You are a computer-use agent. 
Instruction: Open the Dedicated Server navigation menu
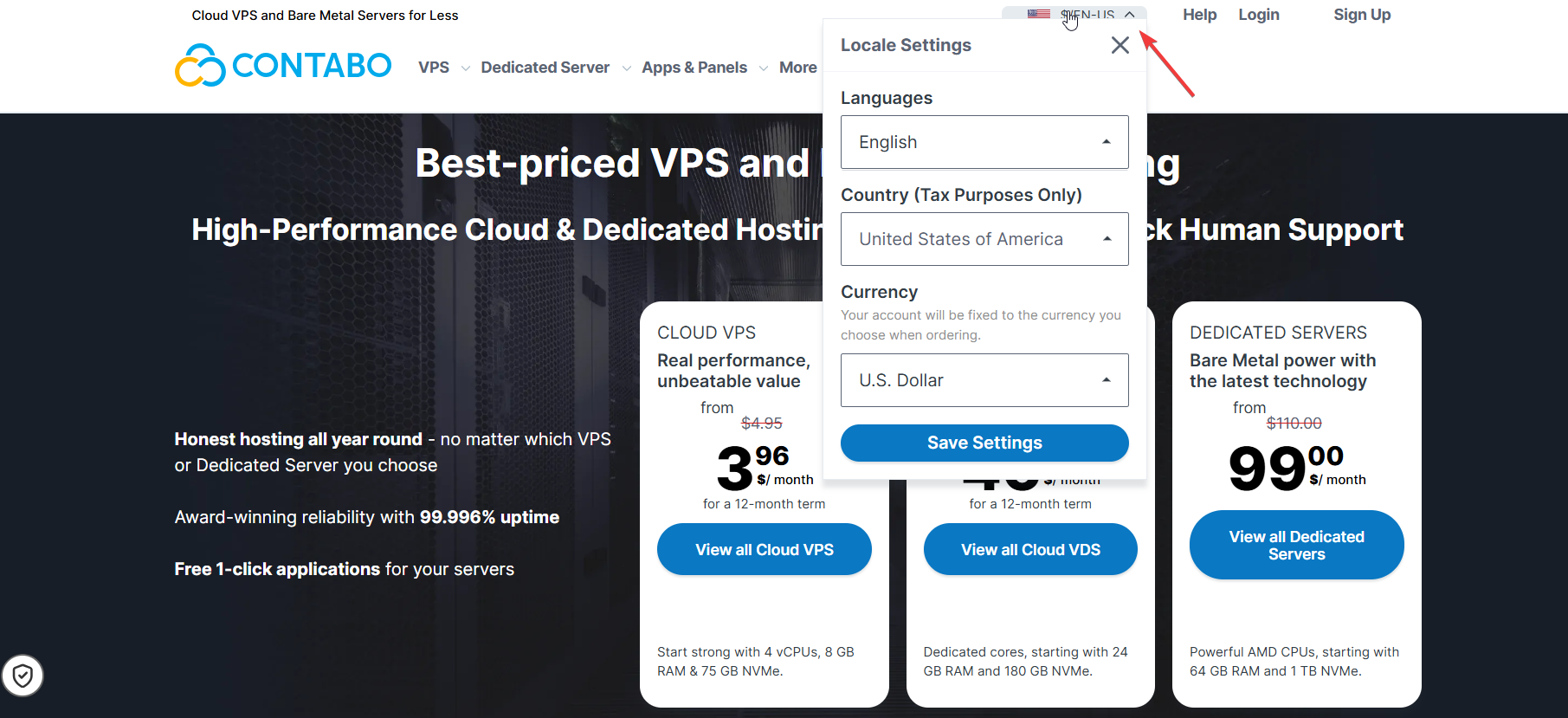tap(545, 68)
